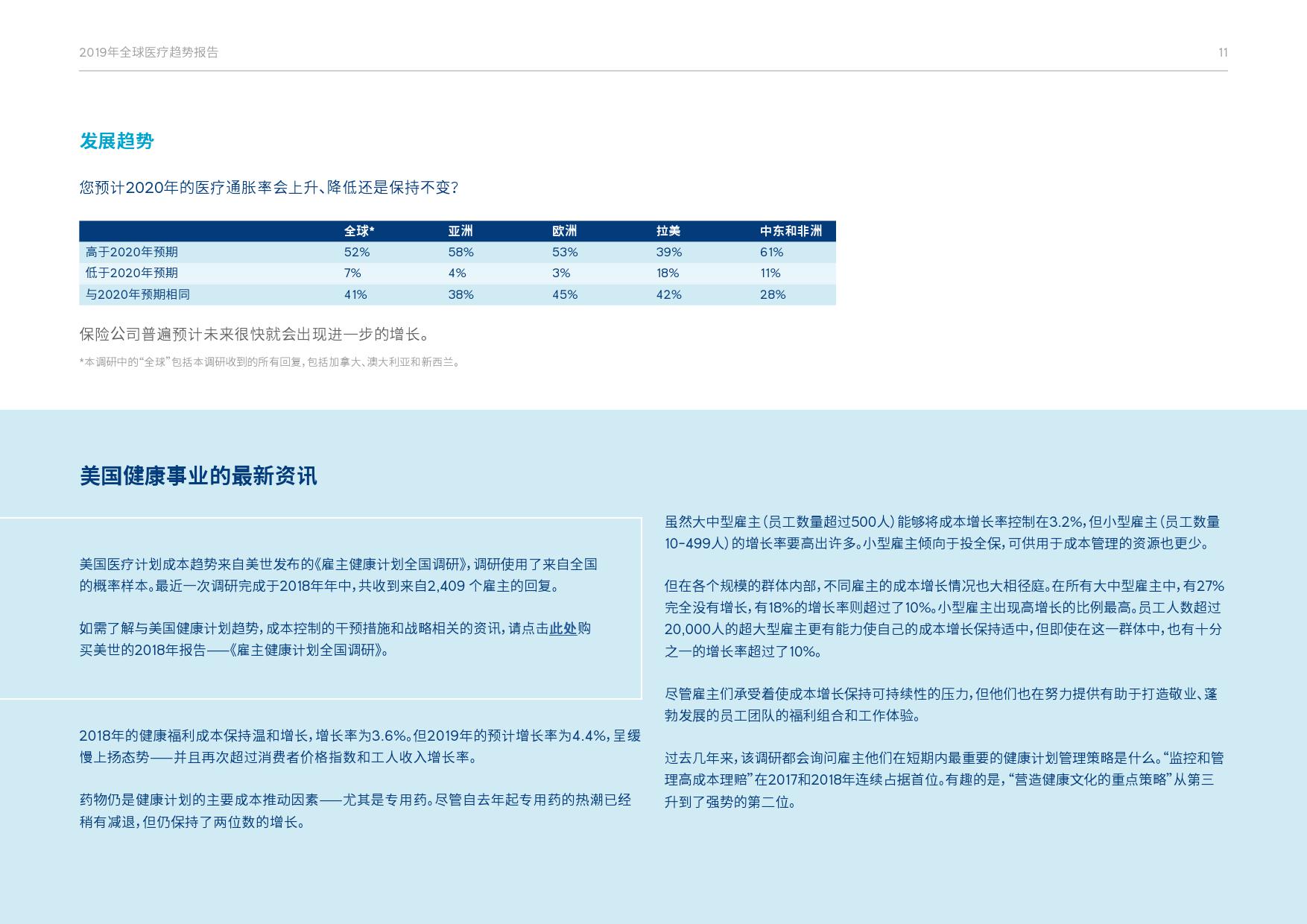Click the paragraph beginning 药物仍是健康计划

pyautogui.click(x=355, y=811)
